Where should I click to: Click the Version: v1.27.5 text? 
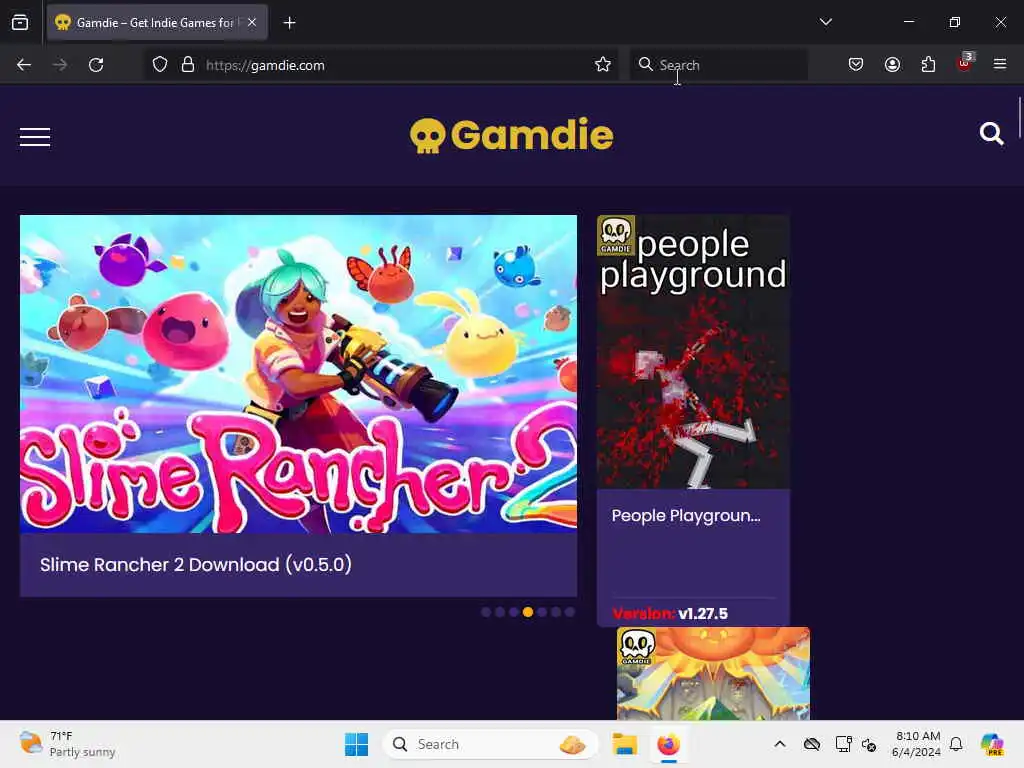pyautogui.click(x=670, y=614)
